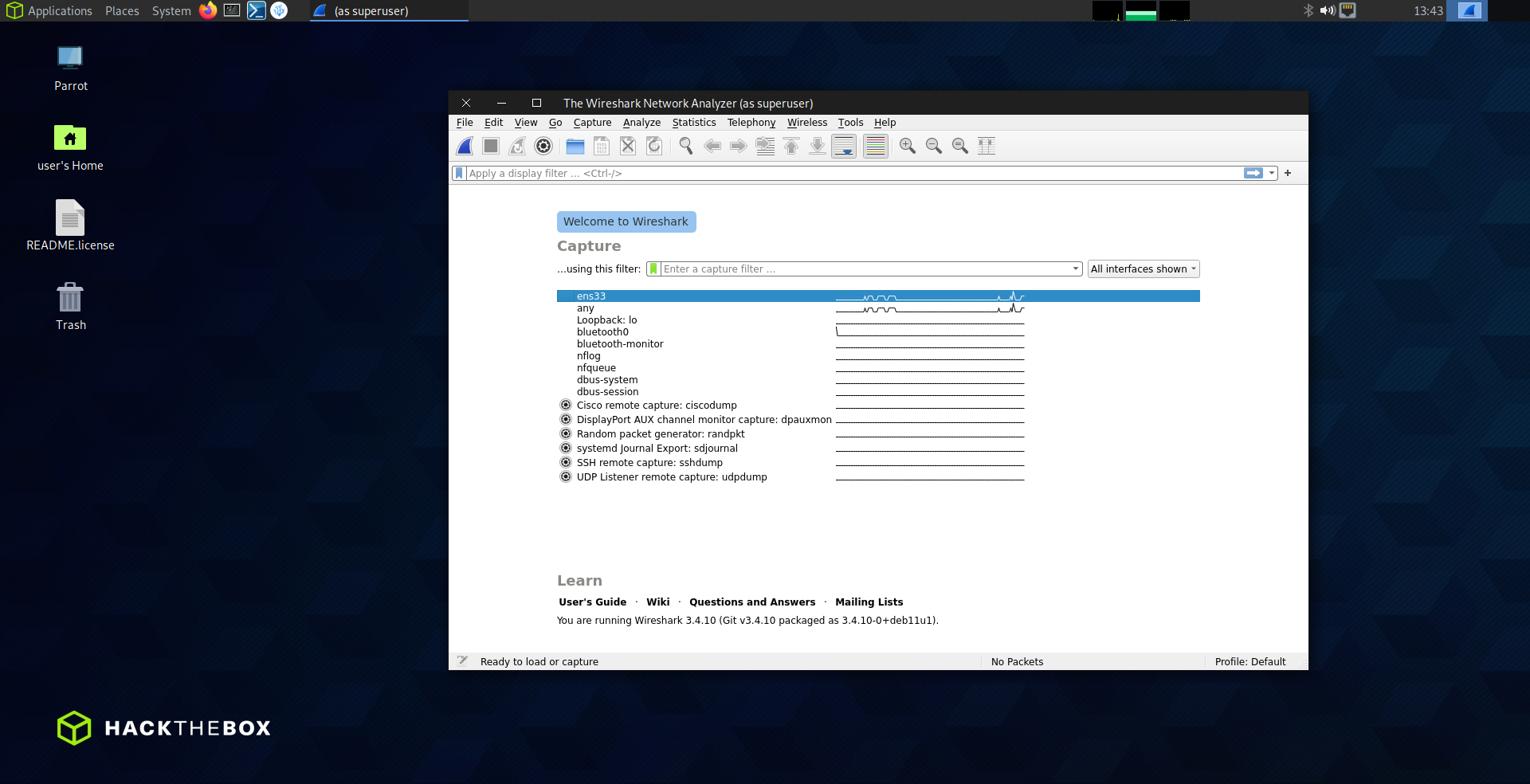Apply display filter with blue arrow button

click(x=1253, y=173)
